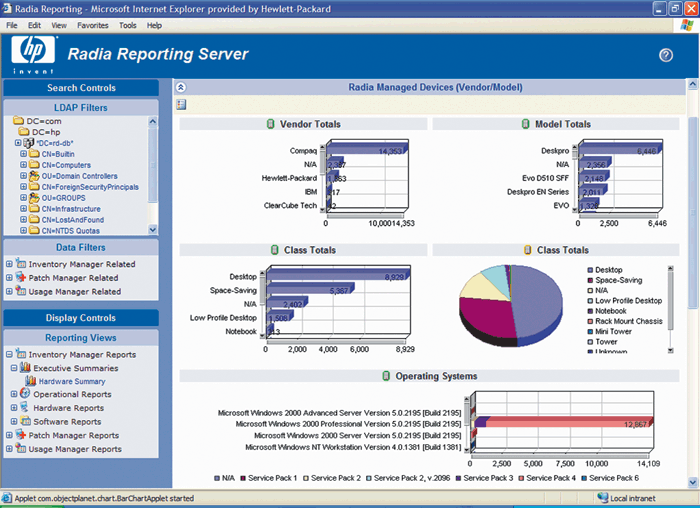Screen dimensions: 700x508
Task: Click the Vendor Totals chart icon
Action: tap(271, 124)
